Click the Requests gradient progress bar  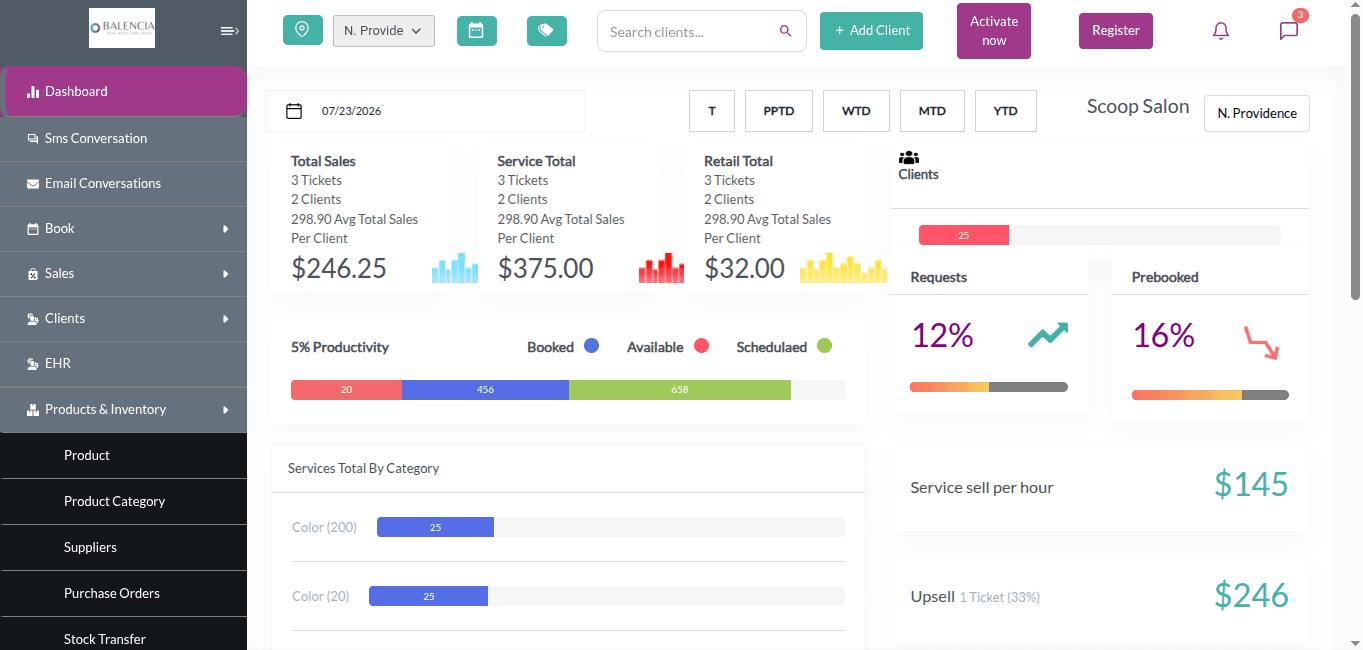tap(989, 387)
